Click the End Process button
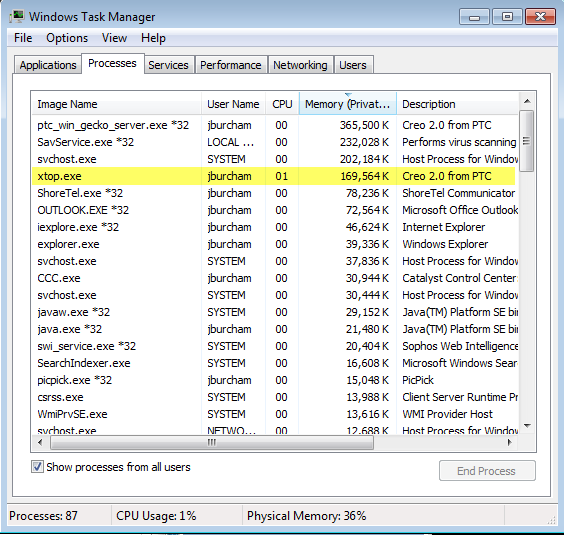The height and width of the screenshot is (535, 564). coord(487,471)
